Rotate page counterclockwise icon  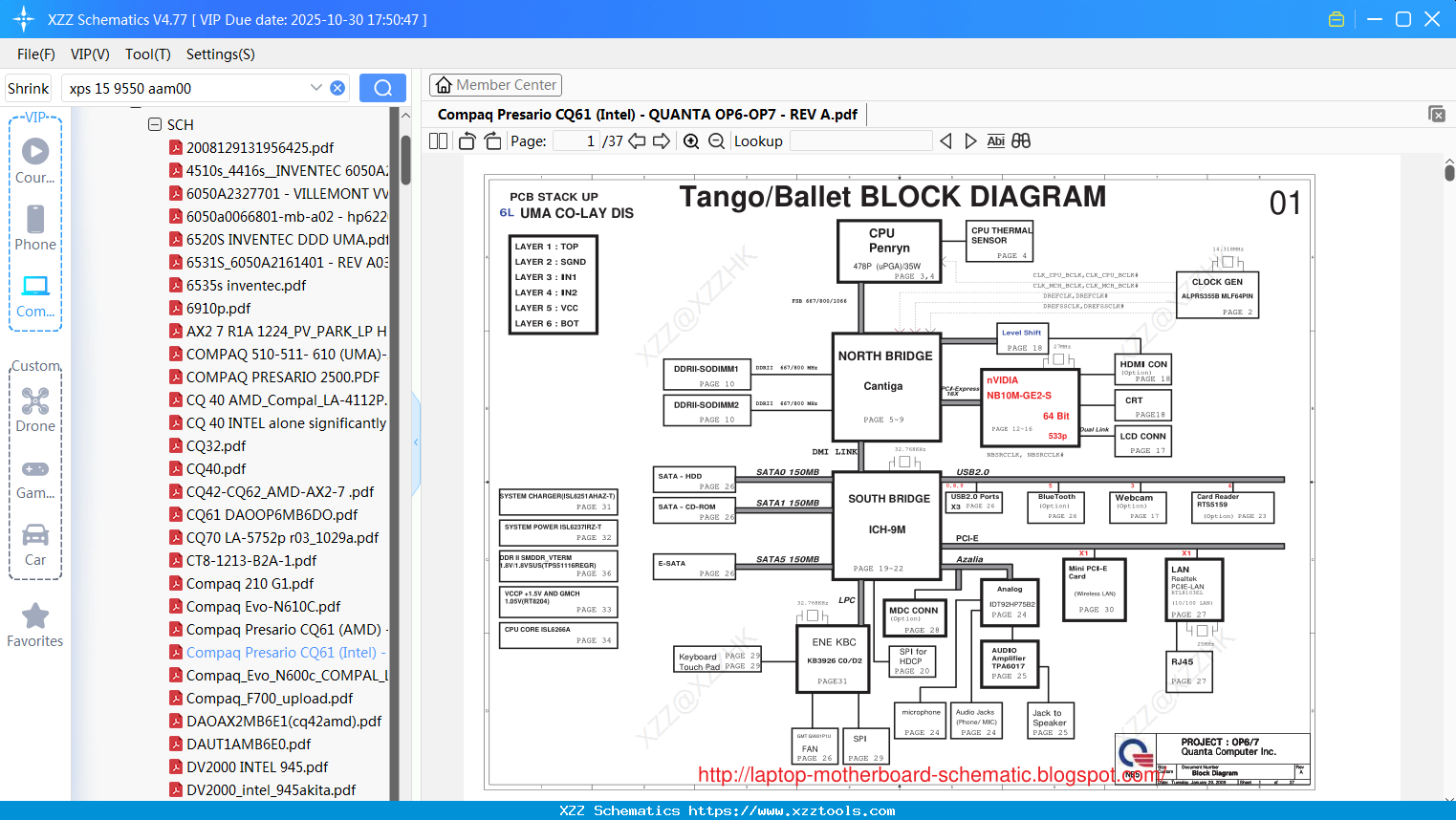pos(467,140)
